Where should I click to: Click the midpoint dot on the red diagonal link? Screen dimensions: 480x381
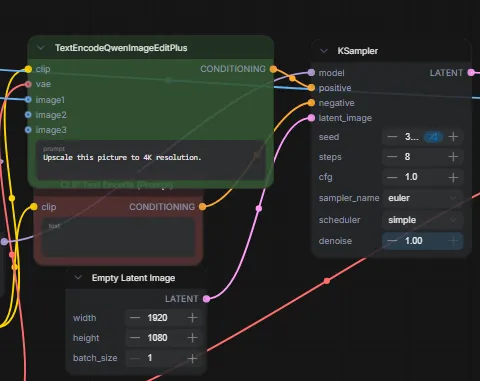[327, 281]
